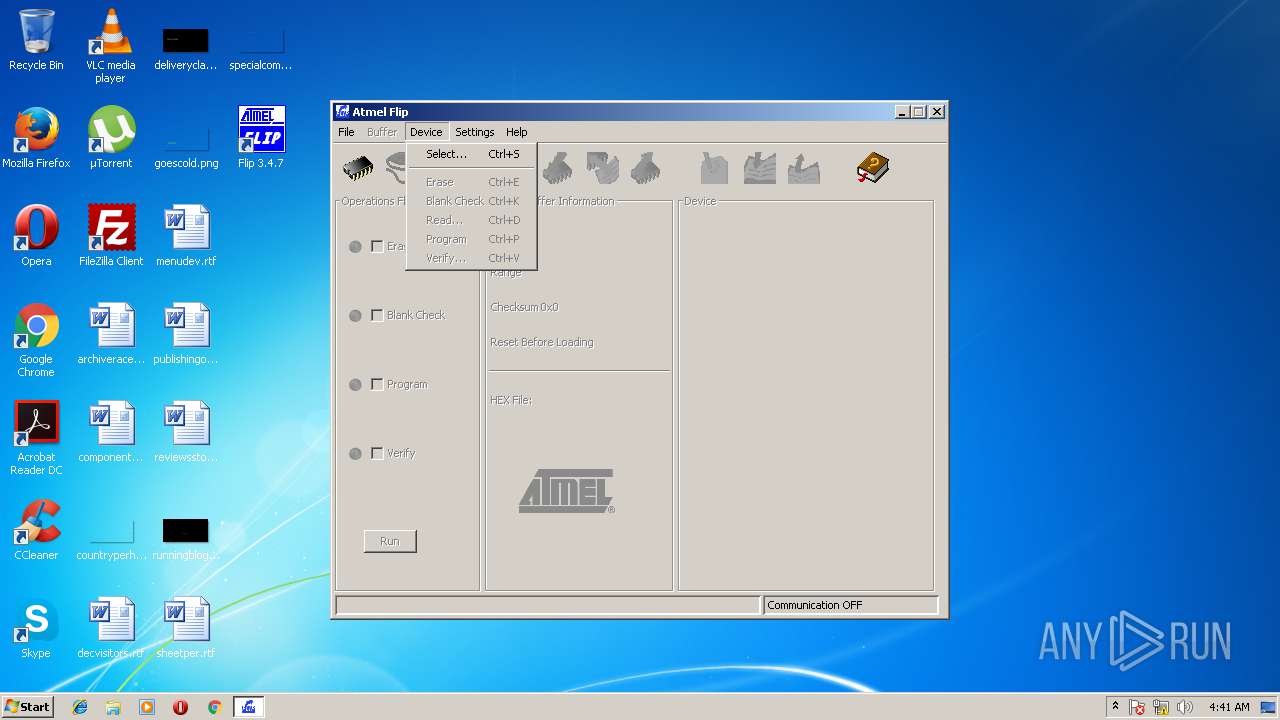Image resolution: width=1280 pixels, height=720 pixels.
Task: Close the open Device menu
Action: (426, 132)
